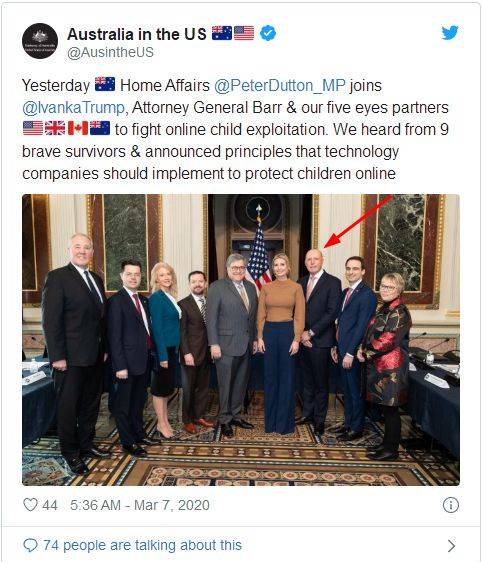Click the US flag emoji beside the account name
The image size is (483, 562).
click(x=244, y=33)
